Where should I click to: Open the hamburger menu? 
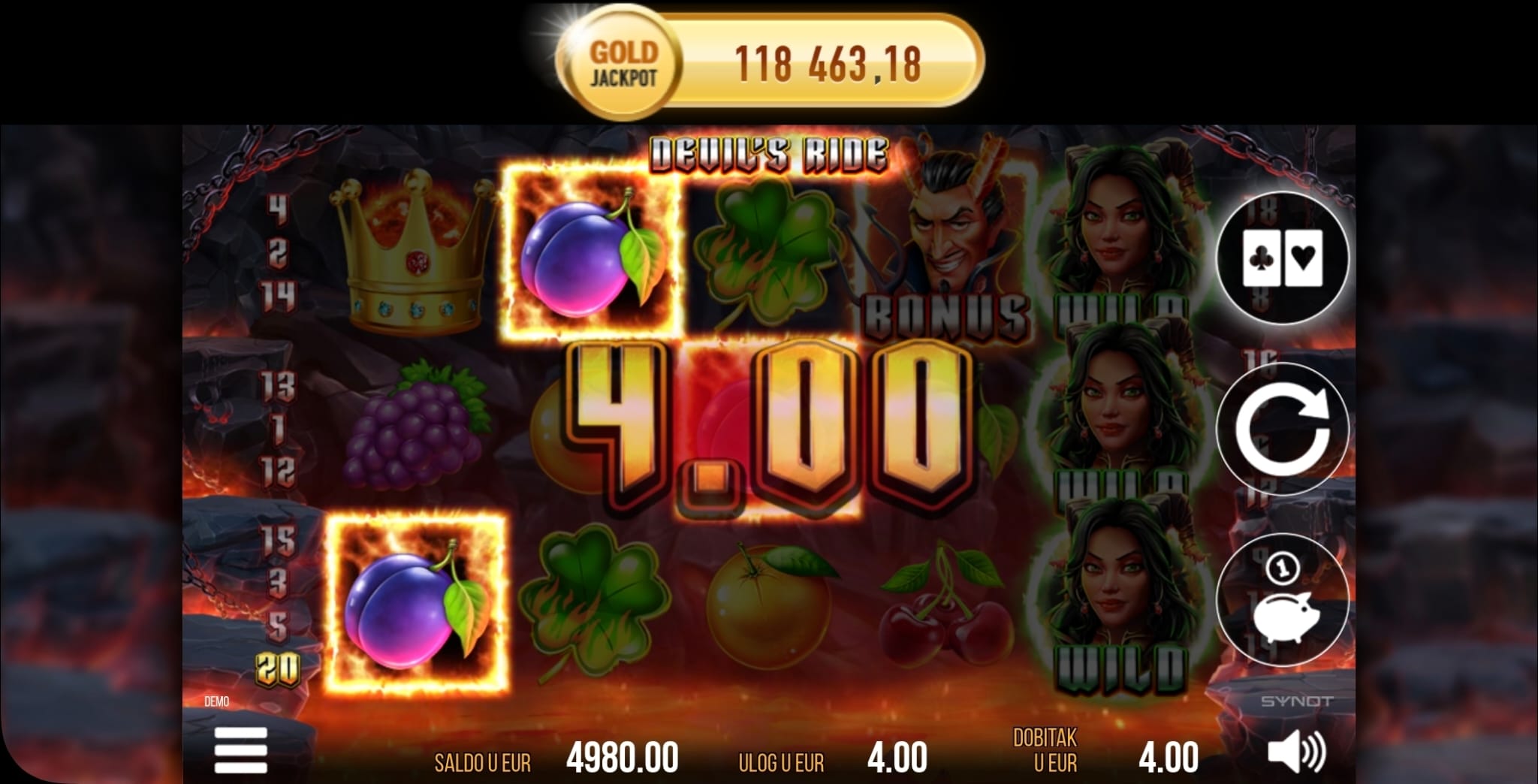click(x=240, y=749)
